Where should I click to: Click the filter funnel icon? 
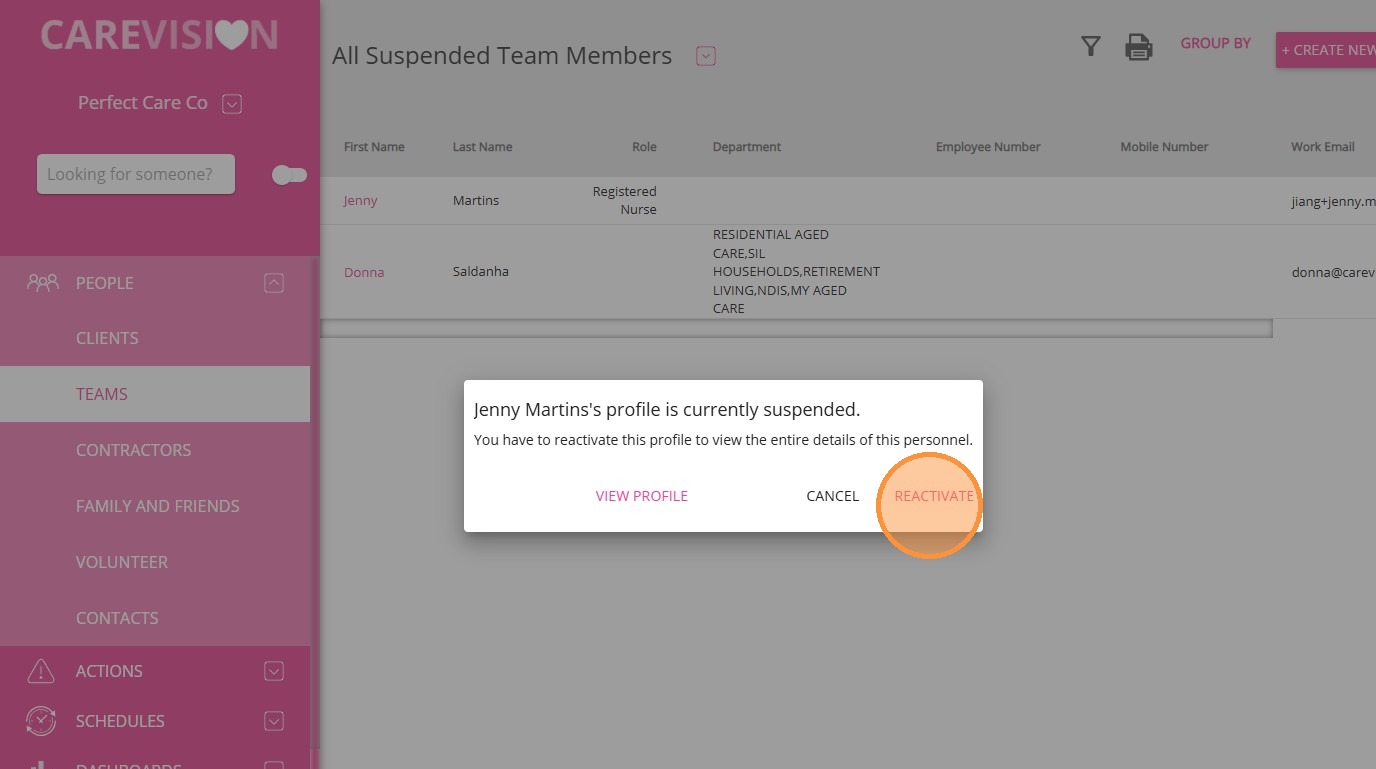(x=1091, y=46)
